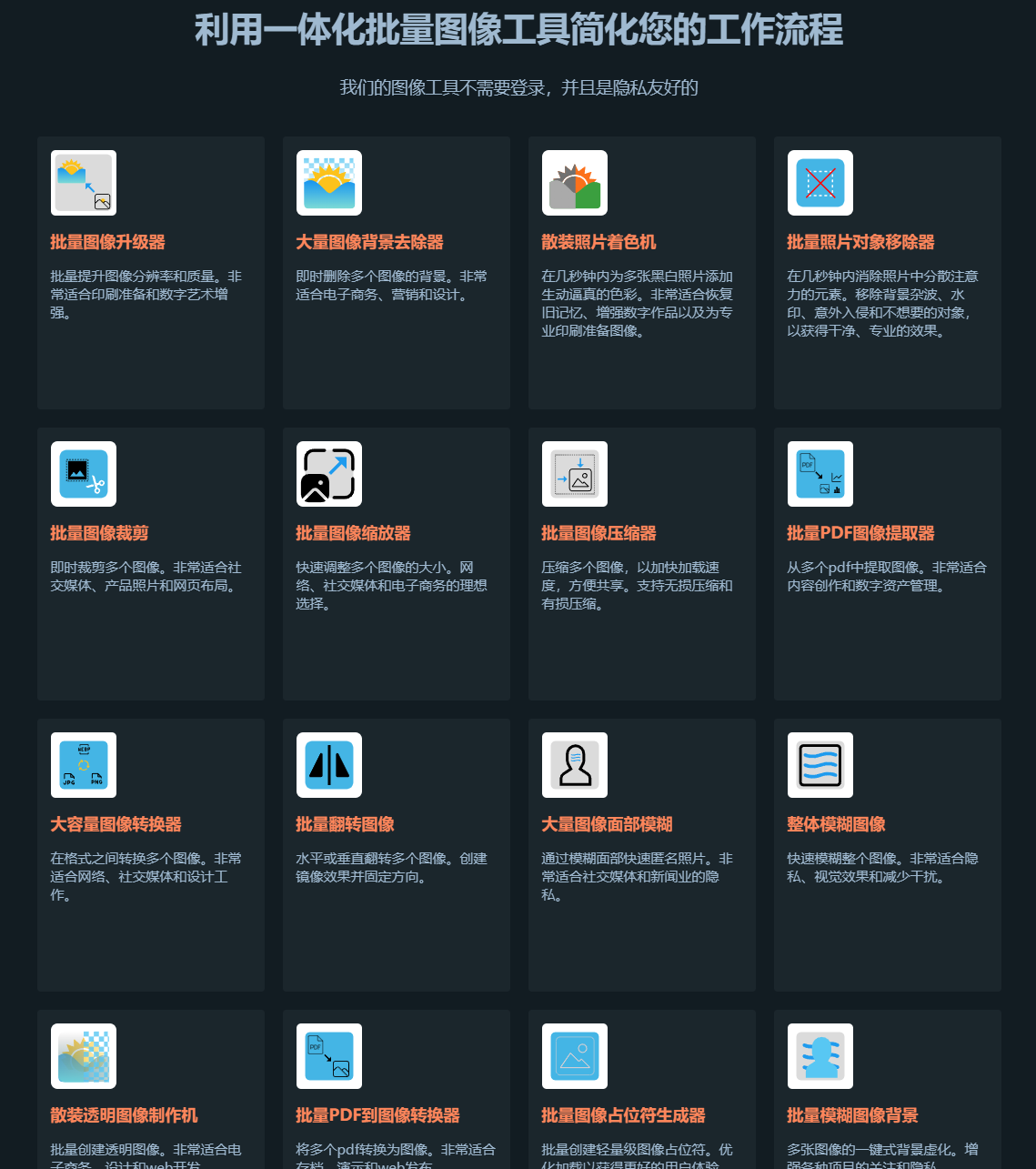Click description starting 通过模糊面部快速匿名照片
This screenshot has height=1169, width=1036.
click(638, 877)
